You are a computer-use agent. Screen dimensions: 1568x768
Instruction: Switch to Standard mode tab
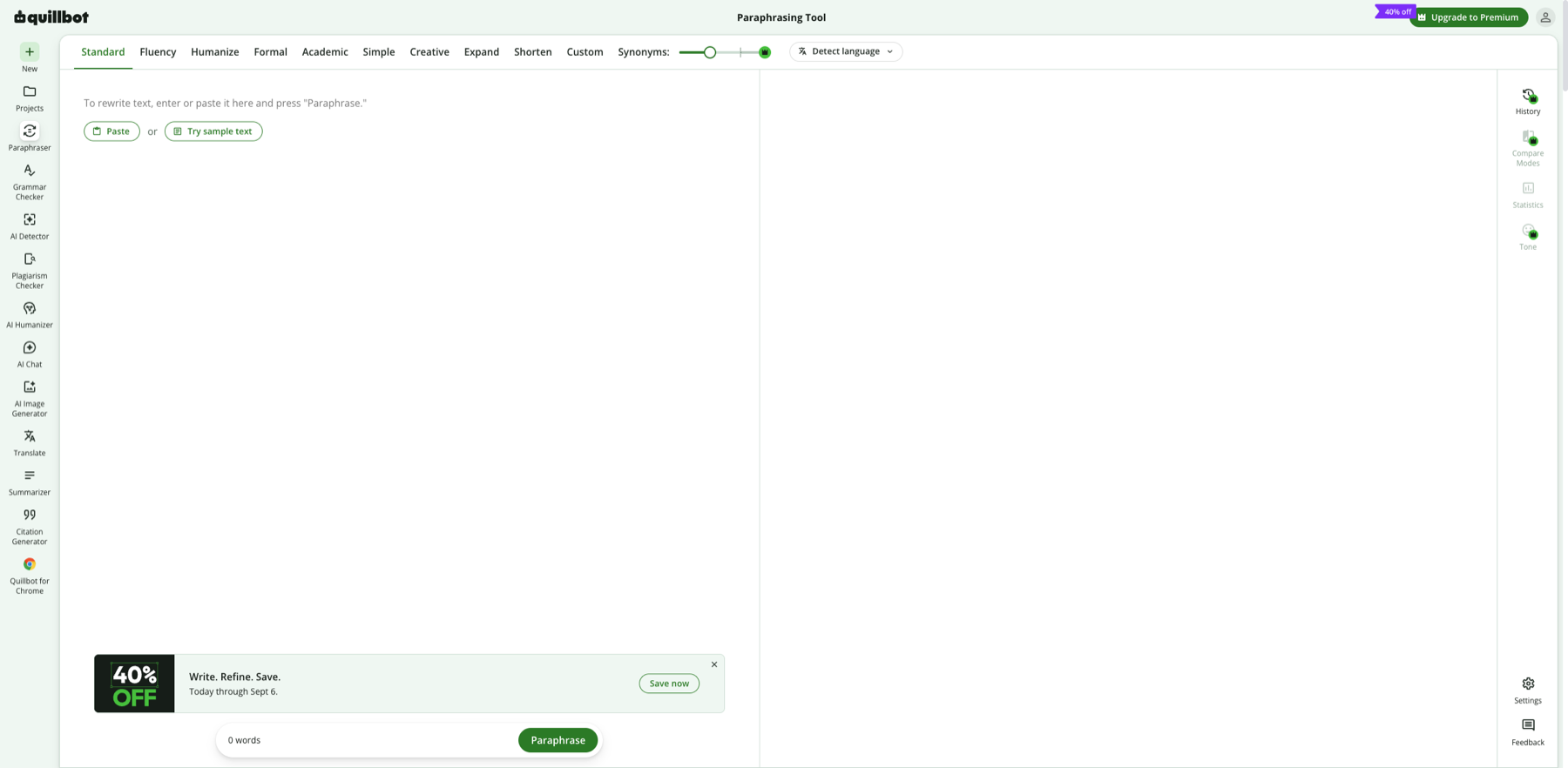click(103, 52)
